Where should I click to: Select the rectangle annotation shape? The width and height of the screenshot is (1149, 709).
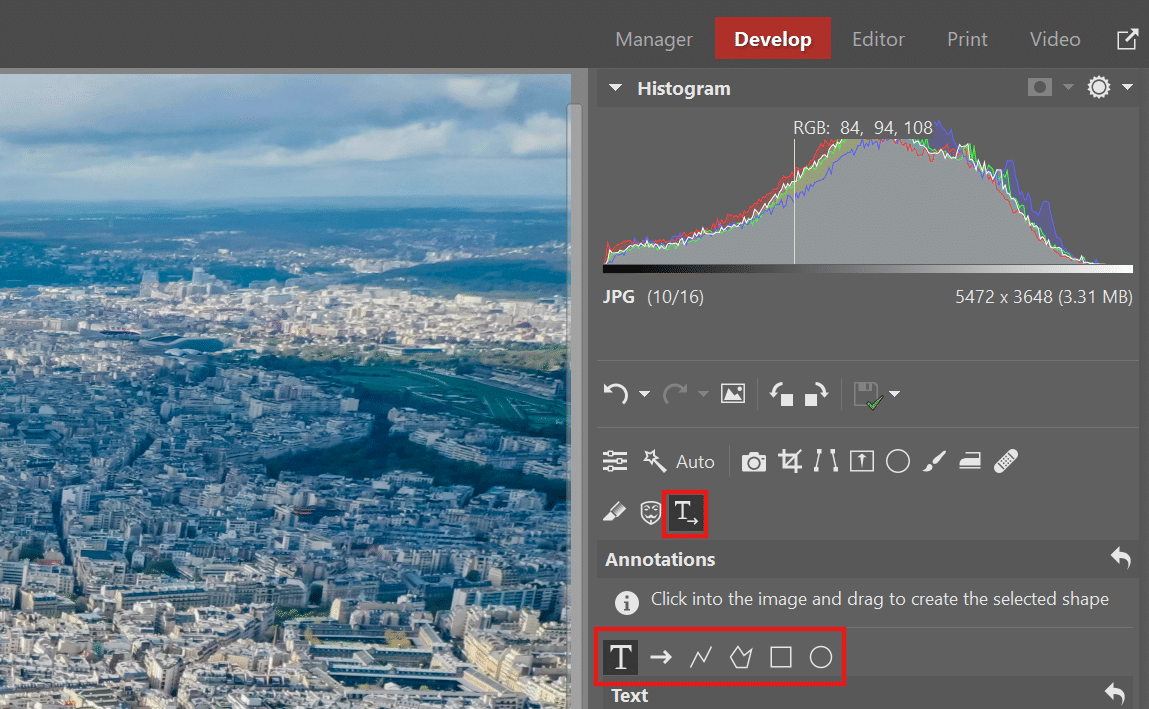click(x=781, y=657)
